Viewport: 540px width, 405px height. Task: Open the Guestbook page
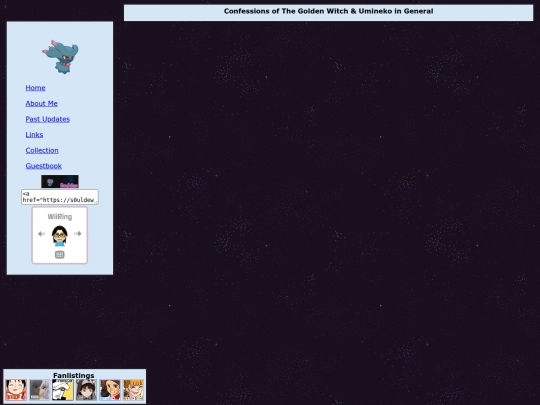pos(44,166)
